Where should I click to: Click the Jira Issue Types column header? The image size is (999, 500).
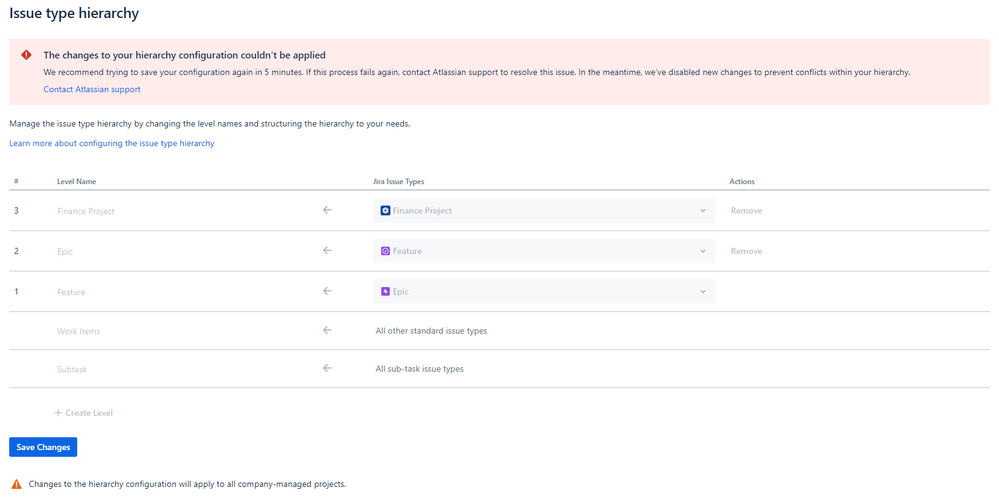pyautogui.click(x=398, y=182)
